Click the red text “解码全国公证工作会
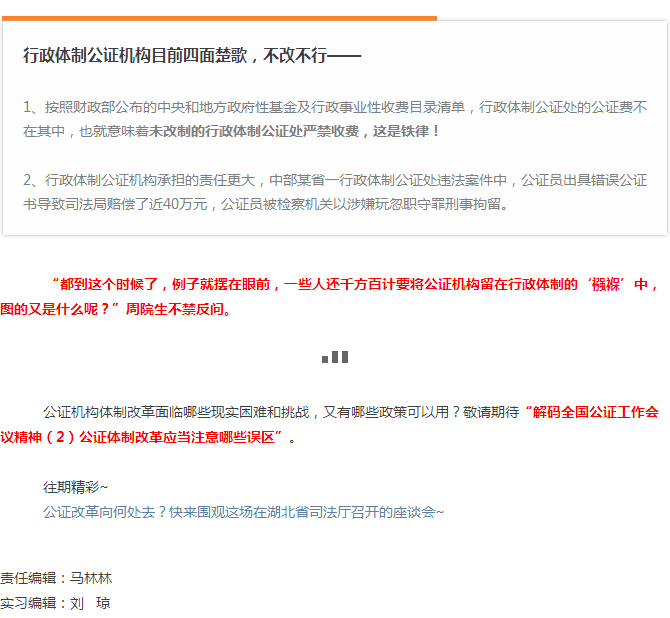 click(591, 412)
